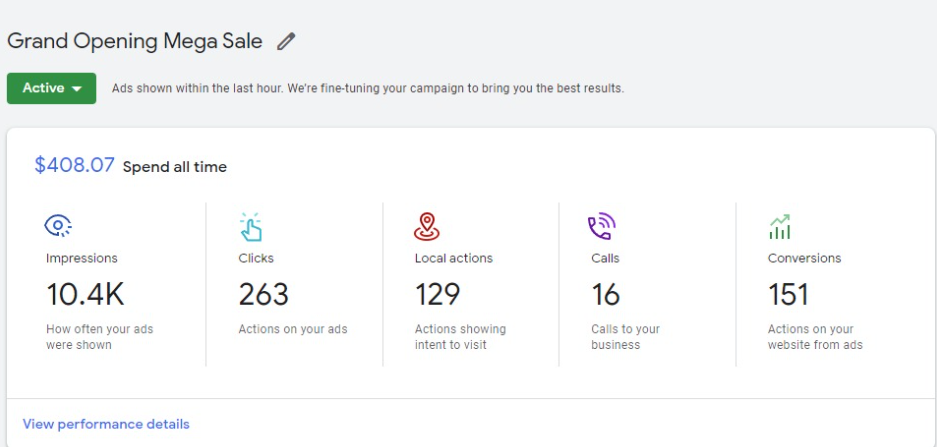Open the Active status dropdown
This screenshot has height=447, width=937.
point(51,88)
